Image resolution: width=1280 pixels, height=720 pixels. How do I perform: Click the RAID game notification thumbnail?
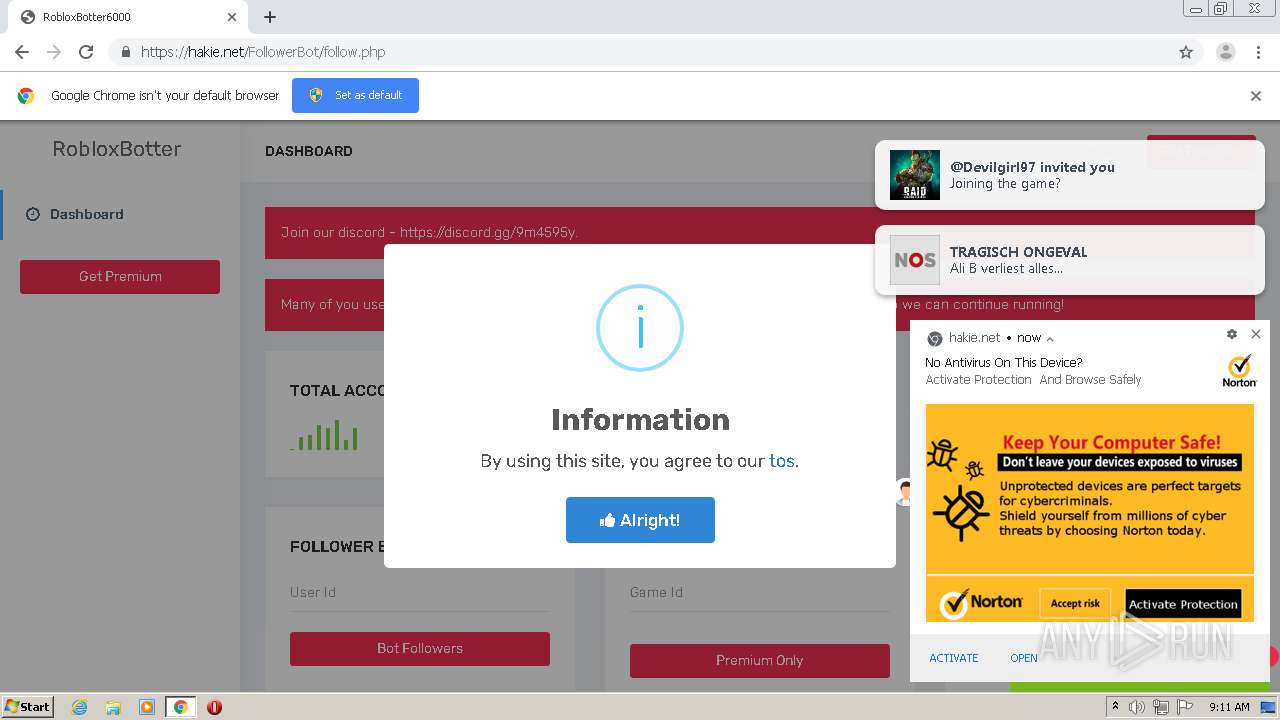point(915,175)
